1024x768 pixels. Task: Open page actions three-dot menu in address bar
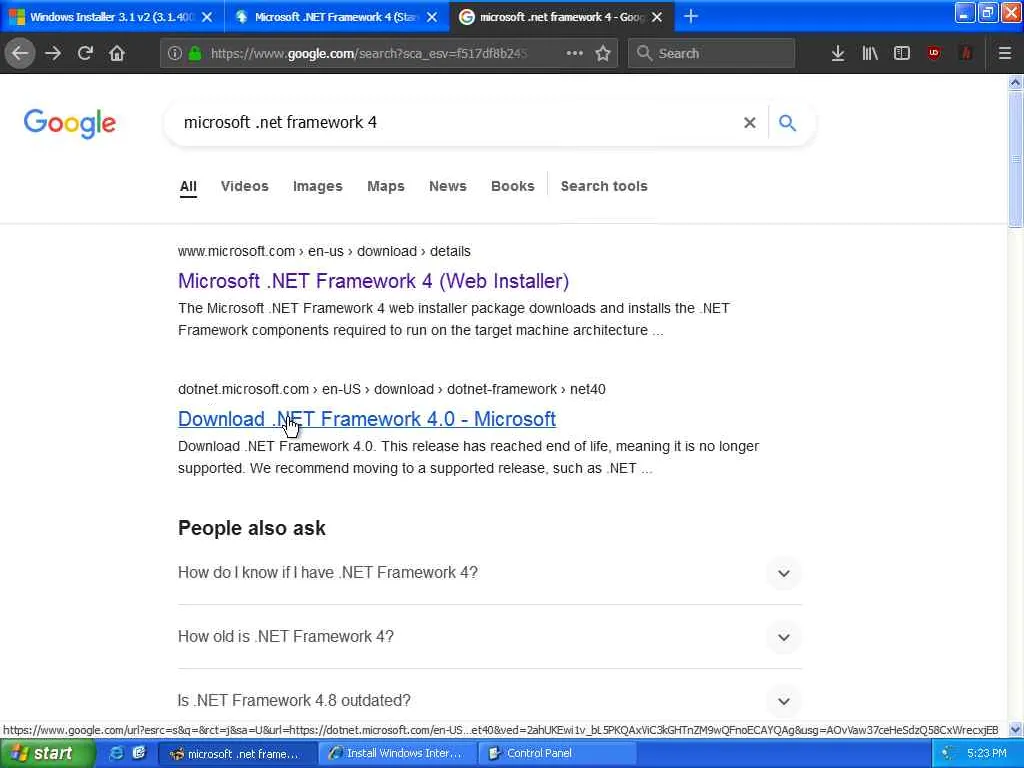coord(574,53)
